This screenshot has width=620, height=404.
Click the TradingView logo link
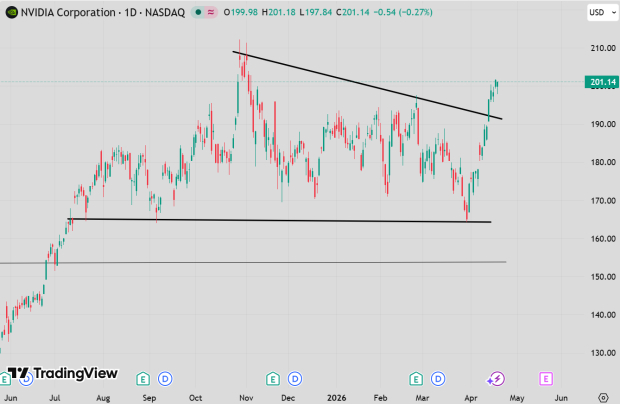point(63,373)
